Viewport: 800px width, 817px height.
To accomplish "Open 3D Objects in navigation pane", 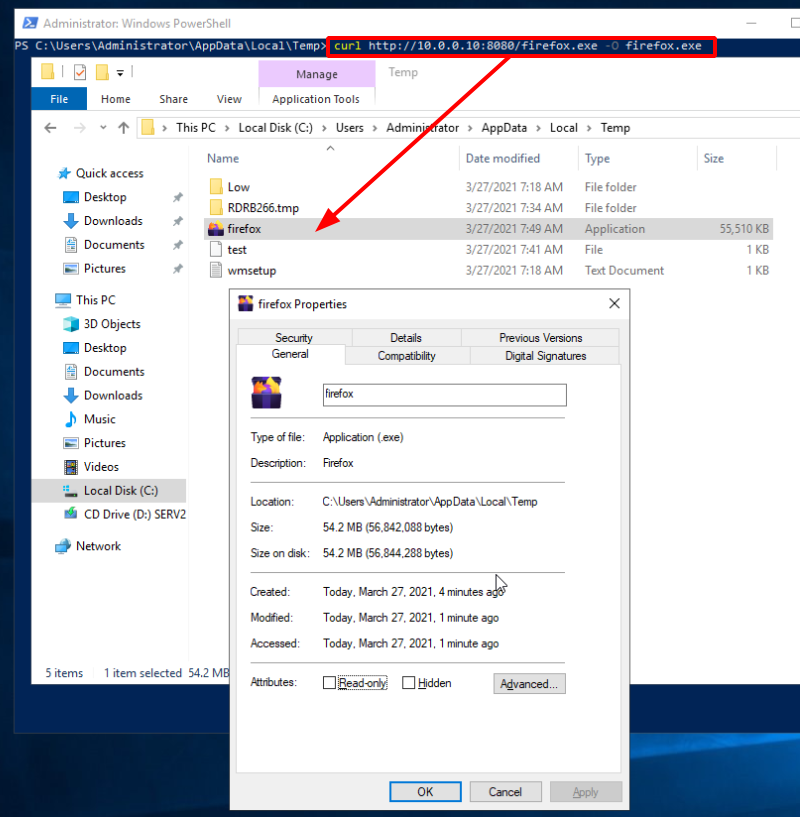I will pos(112,324).
